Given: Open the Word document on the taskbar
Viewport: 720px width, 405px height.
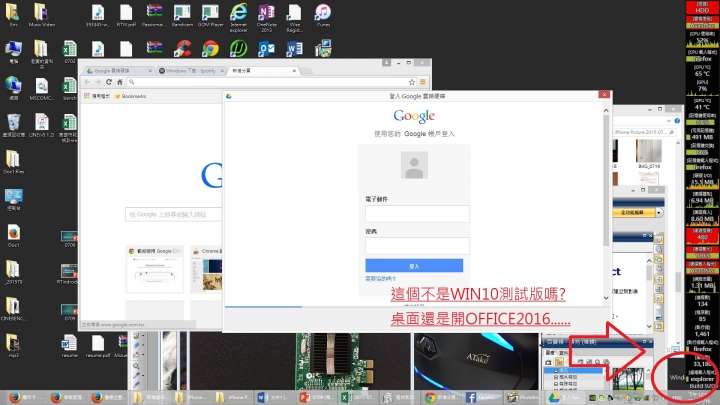Looking at the screenshot, I should 274,397.
